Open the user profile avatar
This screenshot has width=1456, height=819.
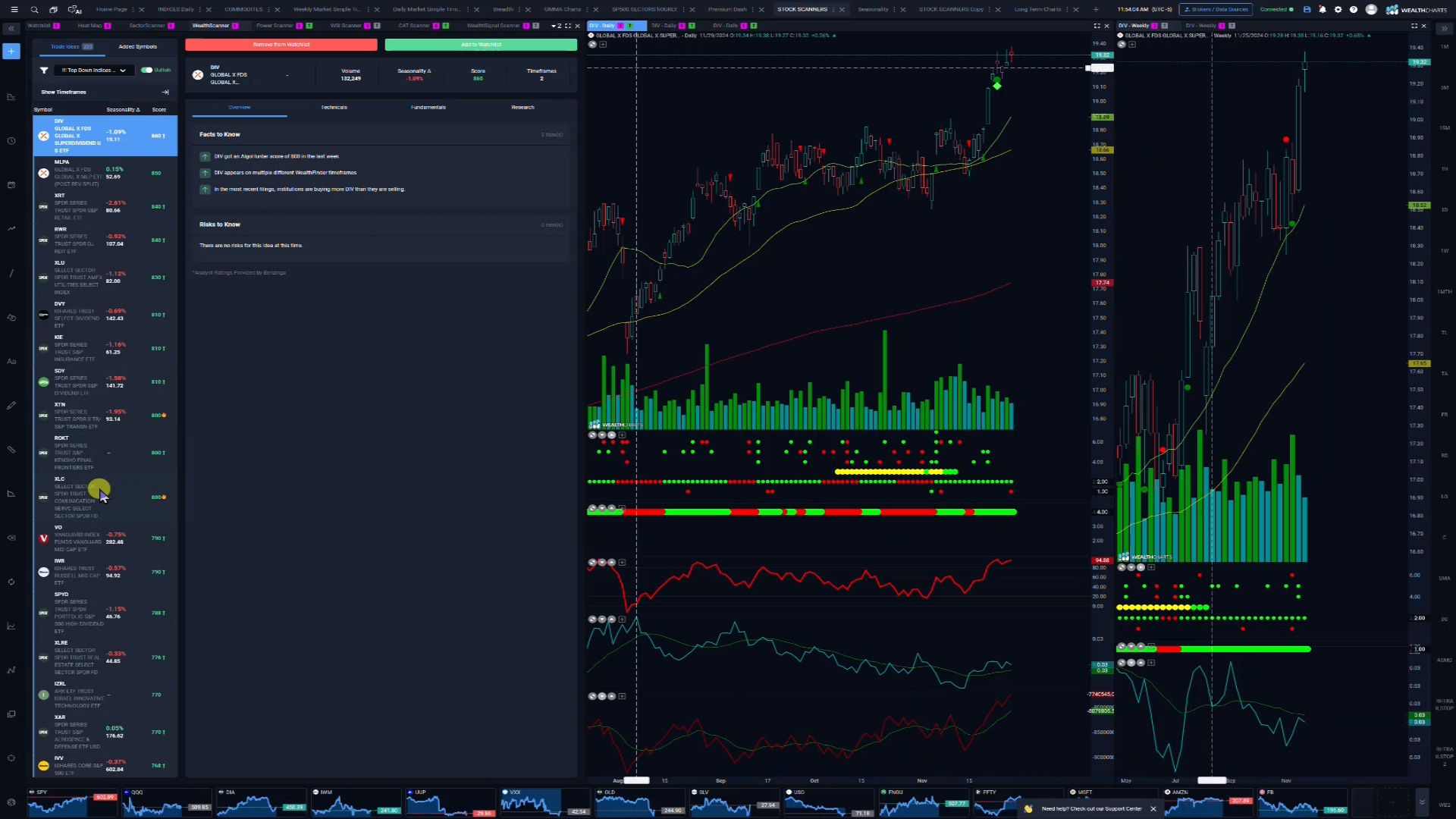(1371, 10)
